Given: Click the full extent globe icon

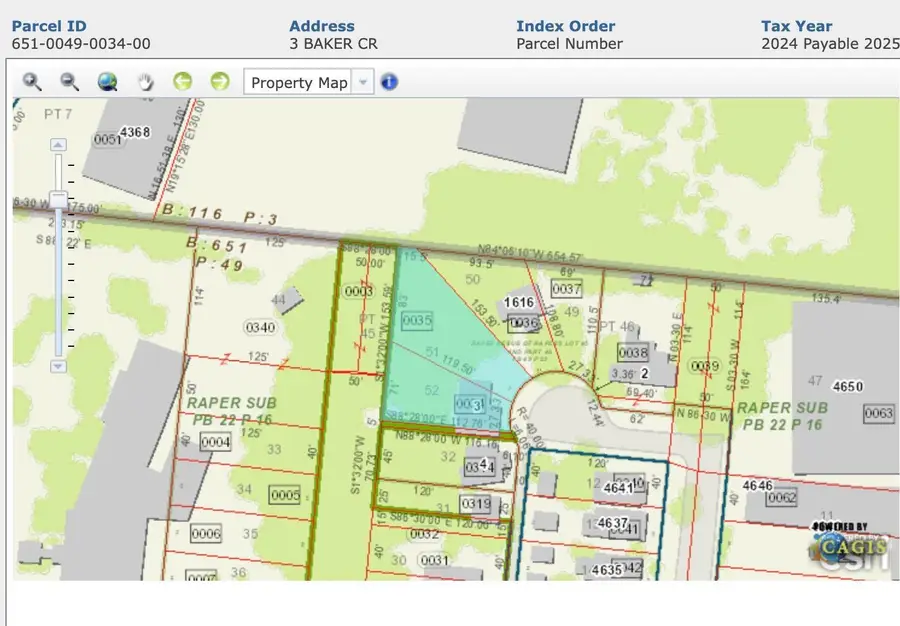Looking at the screenshot, I should [x=107, y=82].
